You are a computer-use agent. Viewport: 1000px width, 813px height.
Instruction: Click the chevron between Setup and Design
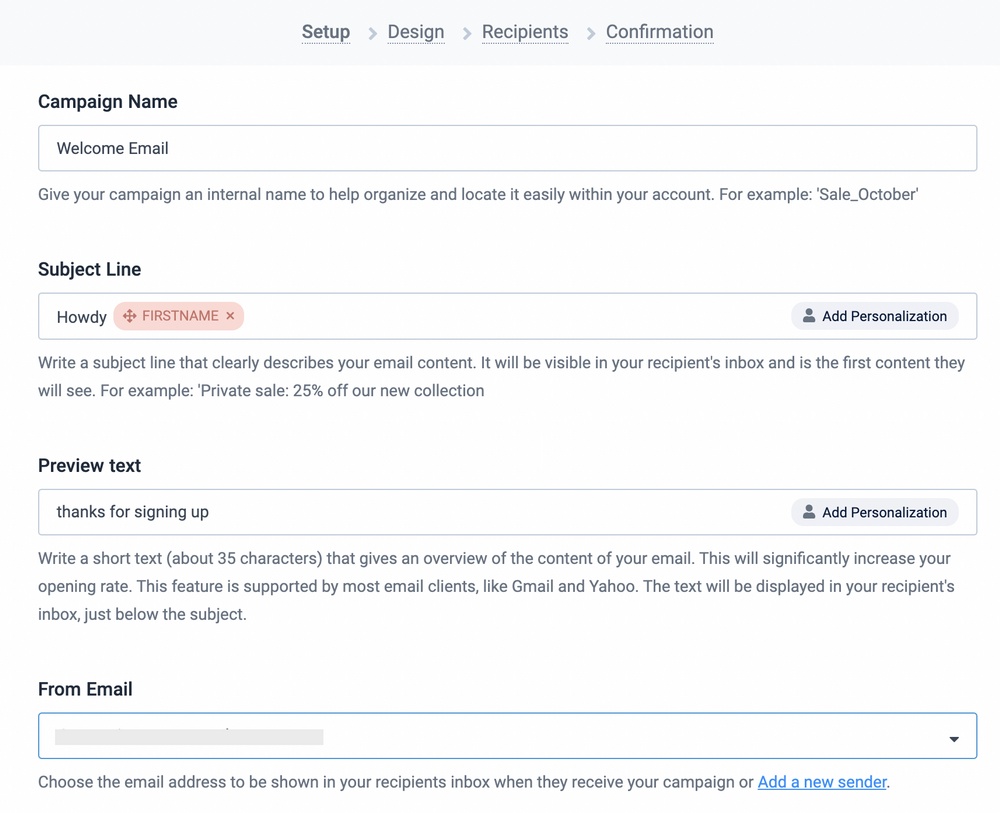(x=372, y=33)
